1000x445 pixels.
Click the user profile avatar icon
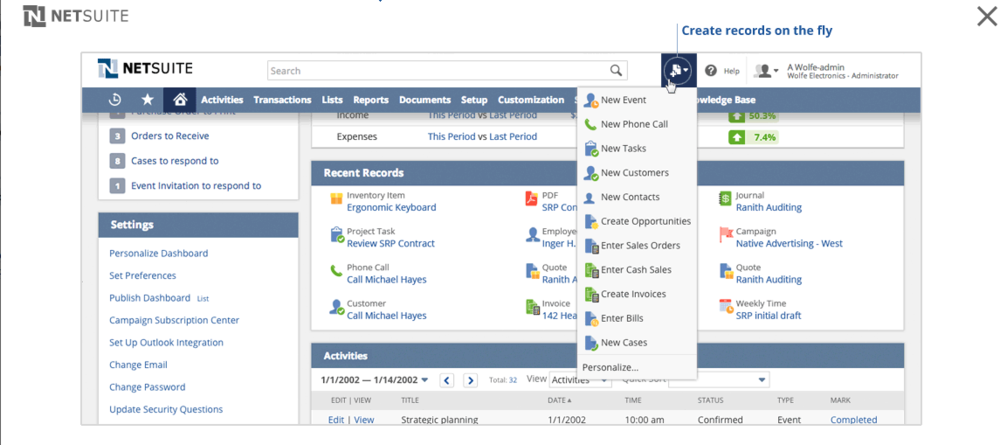click(765, 71)
